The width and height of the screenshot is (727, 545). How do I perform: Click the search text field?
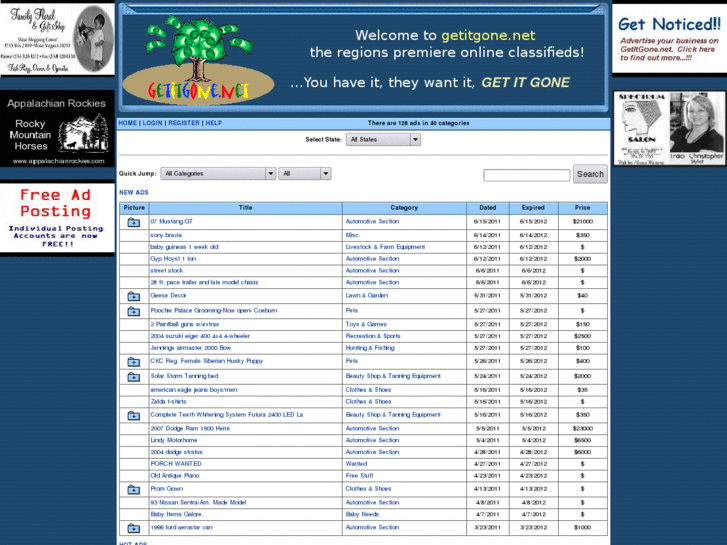coord(527,175)
